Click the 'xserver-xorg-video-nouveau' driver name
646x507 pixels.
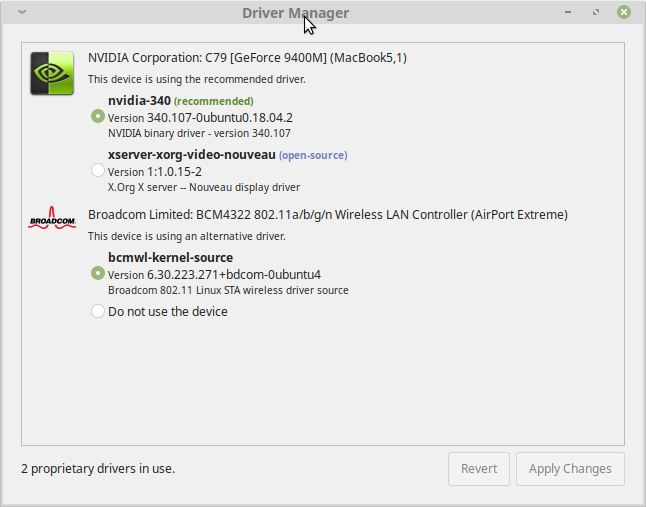tap(192, 154)
